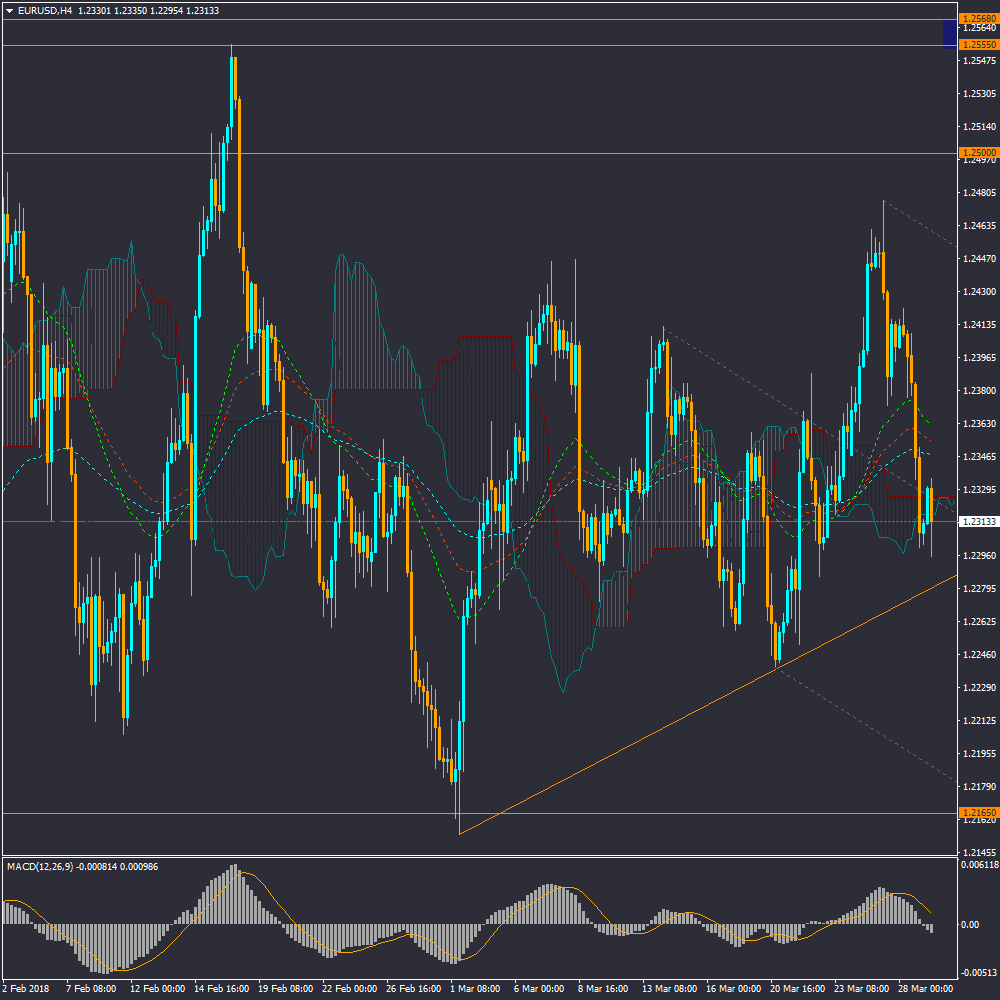Click the 20 Mar 16:00 time axis label
This screenshot has height=1000, width=1000.
coord(797,988)
